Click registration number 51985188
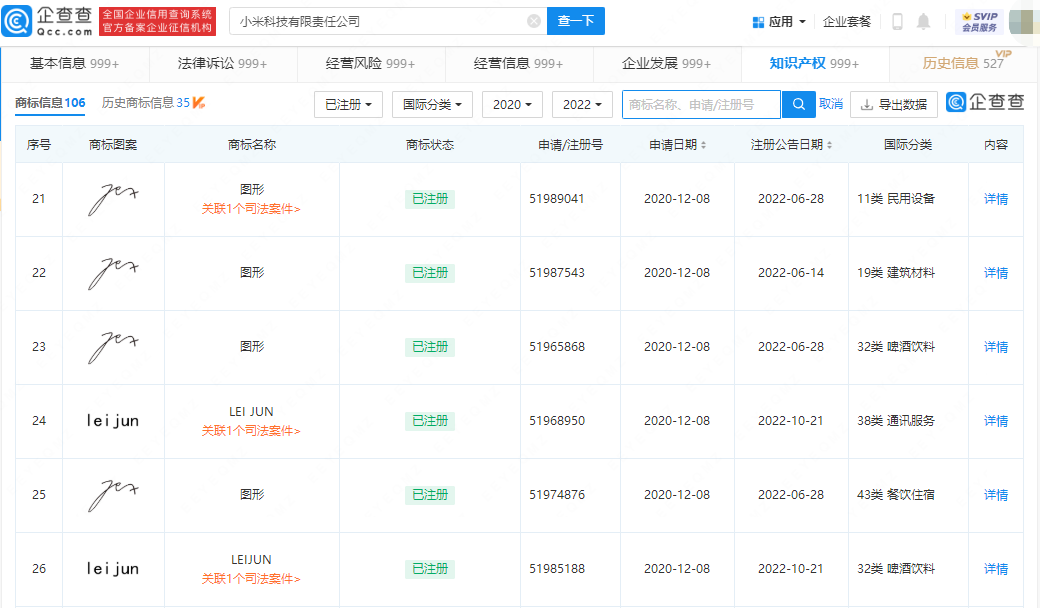1040x608 pixels. click(556, 569)
